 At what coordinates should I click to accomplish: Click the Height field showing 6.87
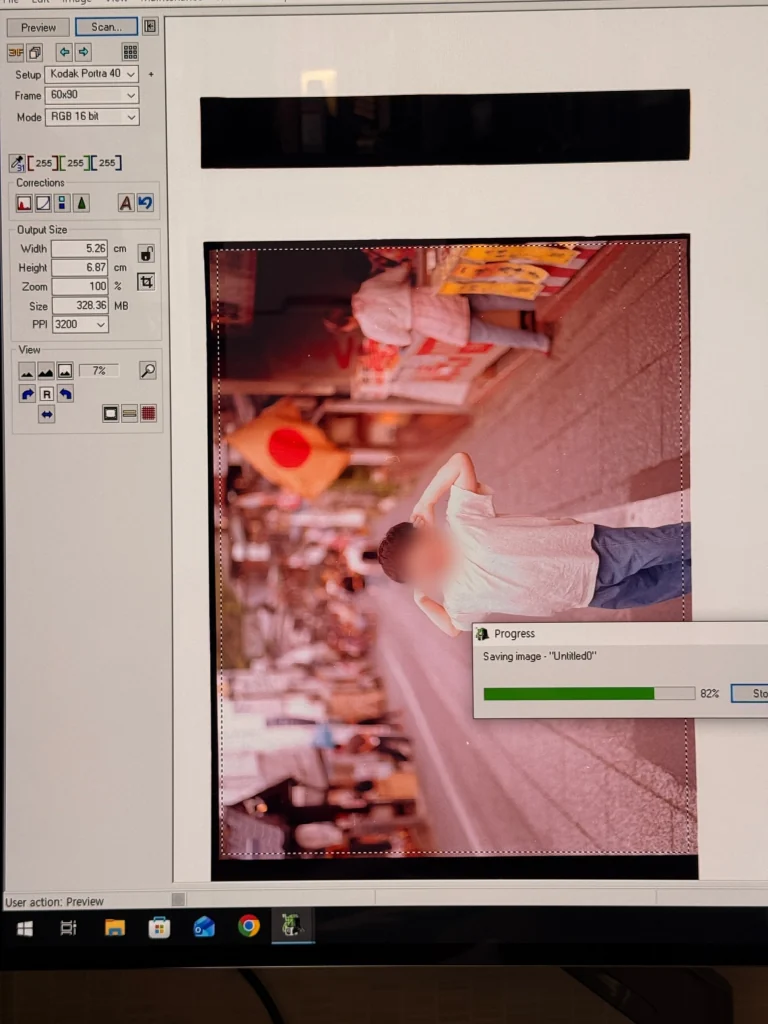point(80,268)
